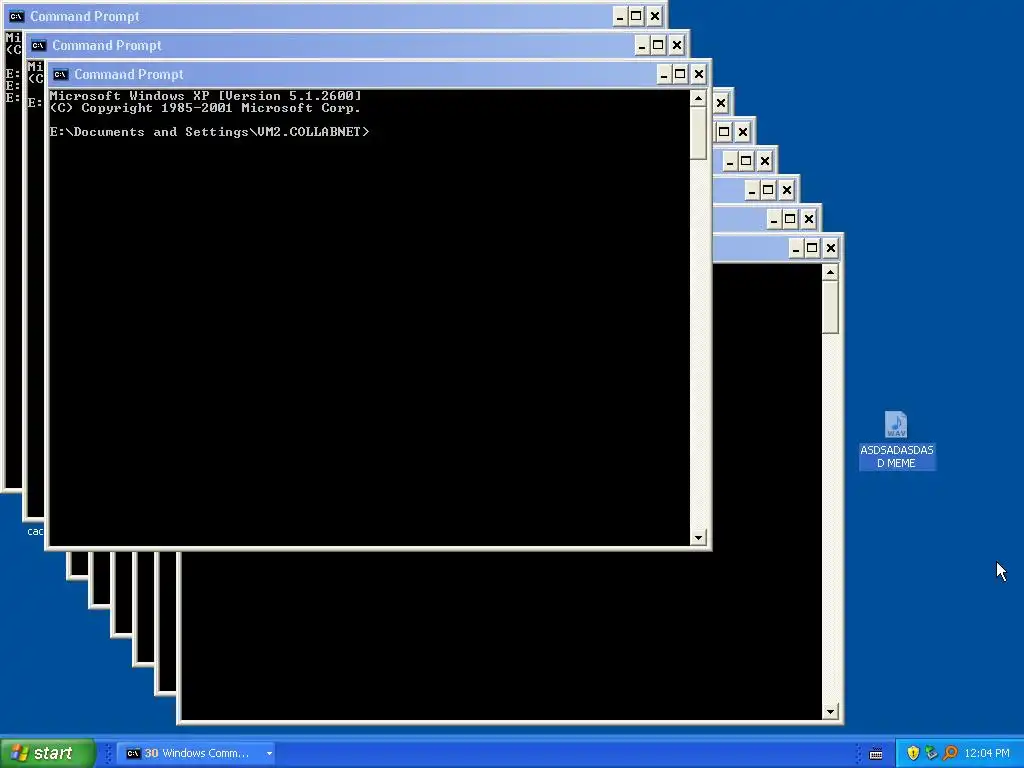Click the down arrow on the far-right window's scrollbar

[830, 712]
